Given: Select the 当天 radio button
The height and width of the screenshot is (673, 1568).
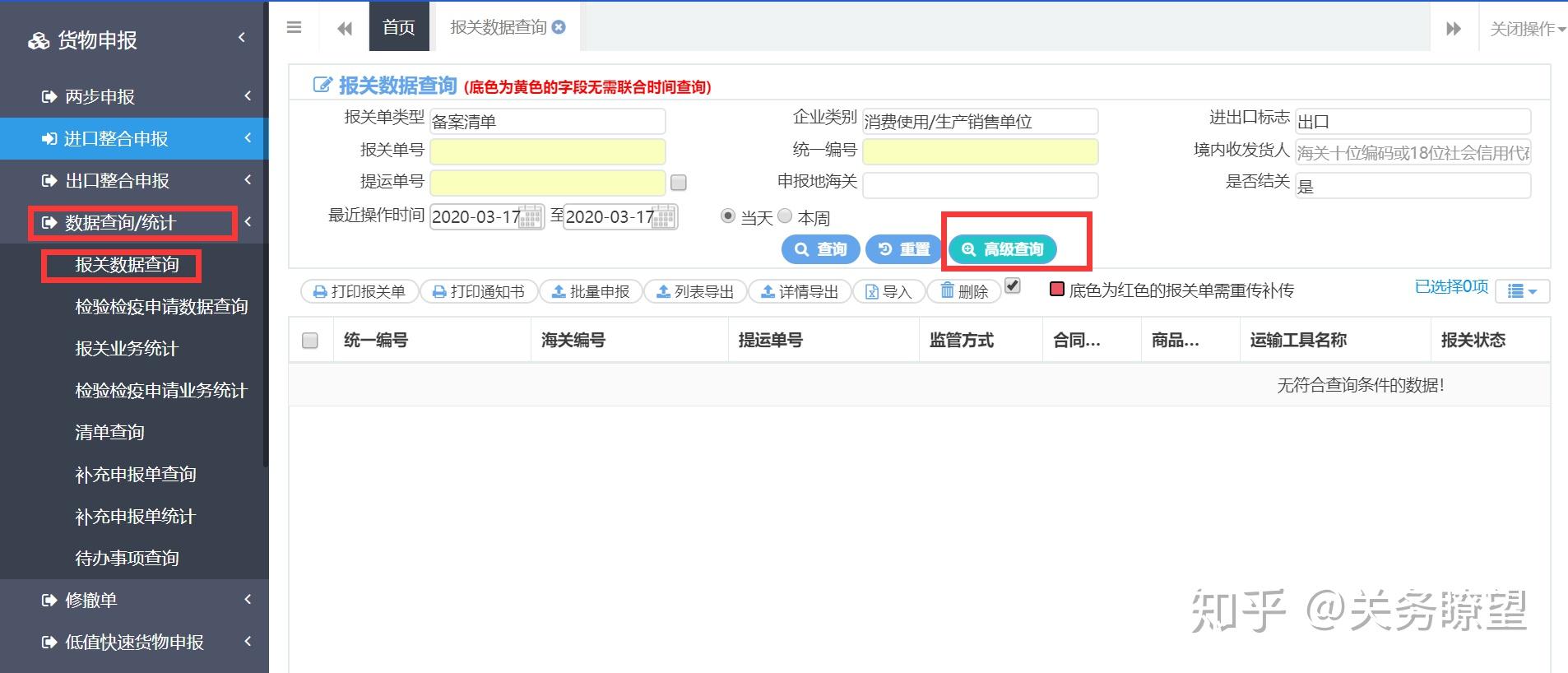Looking at the screenshot, I should (x=727, y=216).
